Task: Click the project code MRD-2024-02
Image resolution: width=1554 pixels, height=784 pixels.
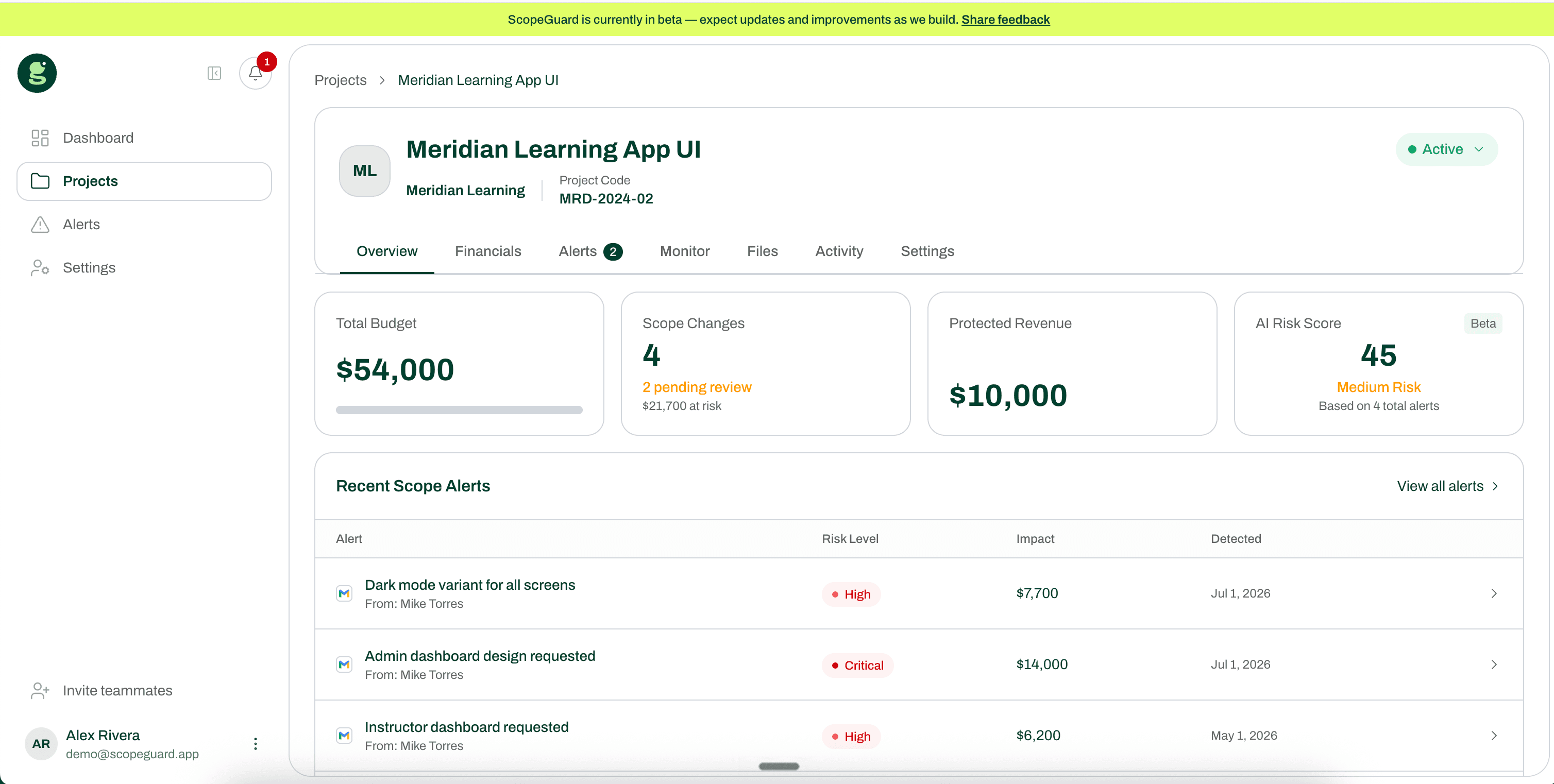Action: (605, 199)
